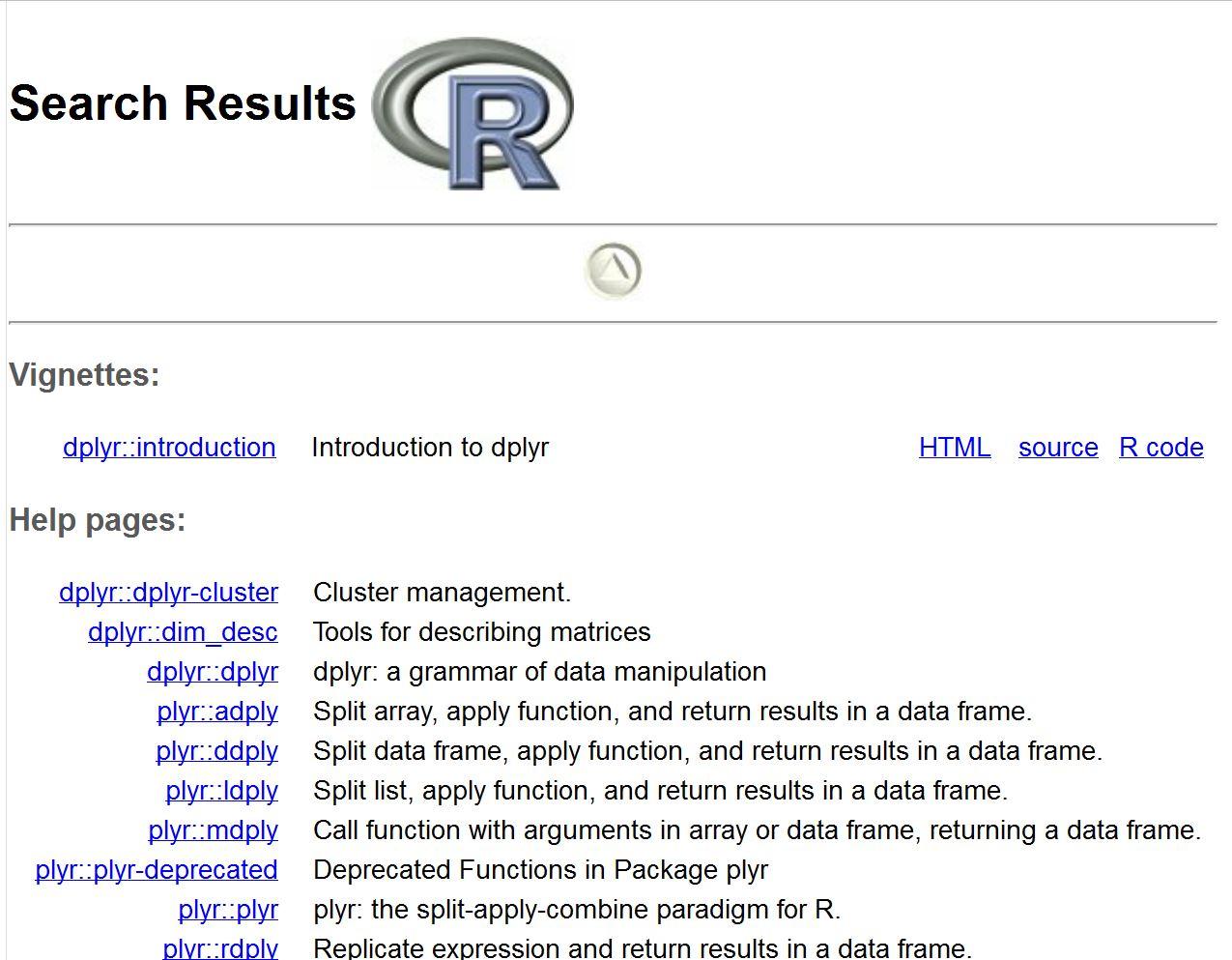Image resolution: width=1232 pixels, height=960 pixels.
Task: Open the vignette R code link
Action: (1160, 448)
